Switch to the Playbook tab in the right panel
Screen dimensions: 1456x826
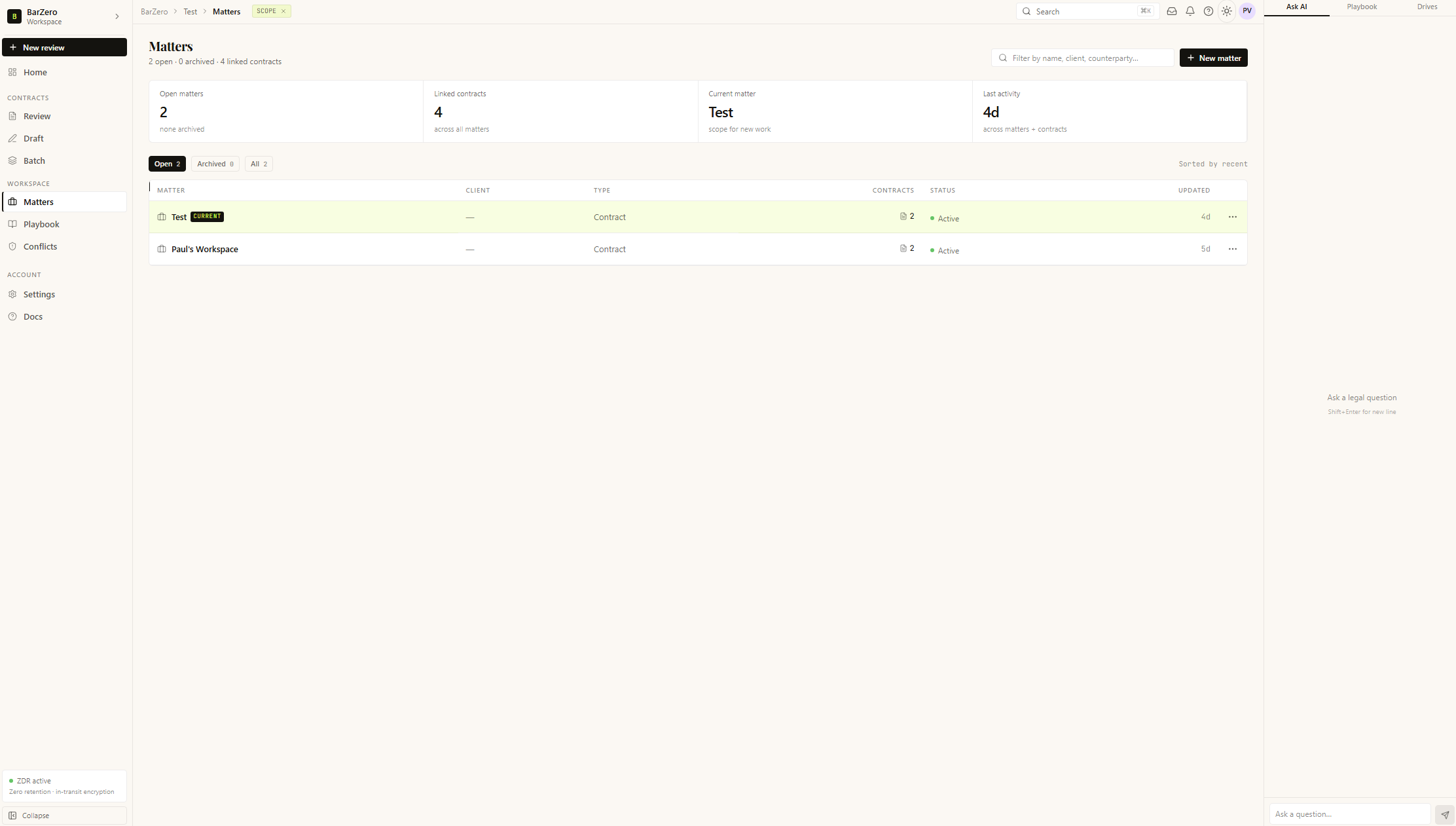pyautogui.click(x=1362, y=7)
